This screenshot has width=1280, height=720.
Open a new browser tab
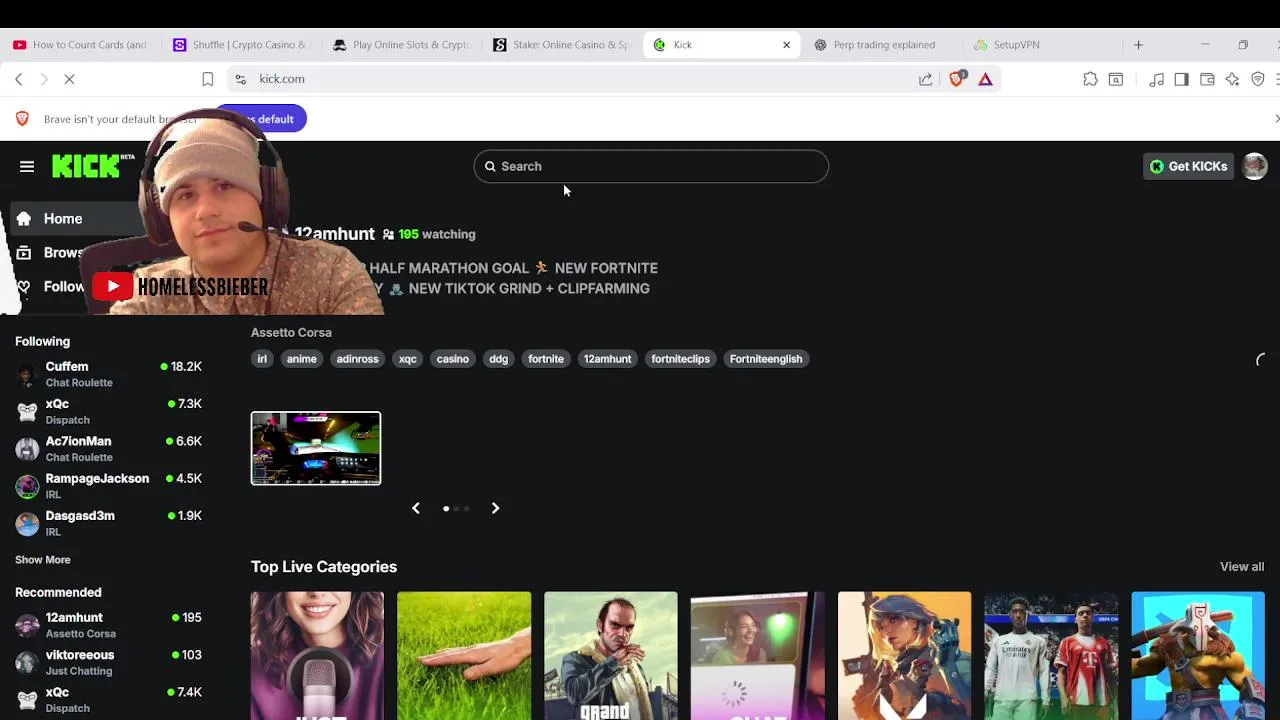click(x=1138, y=45)
